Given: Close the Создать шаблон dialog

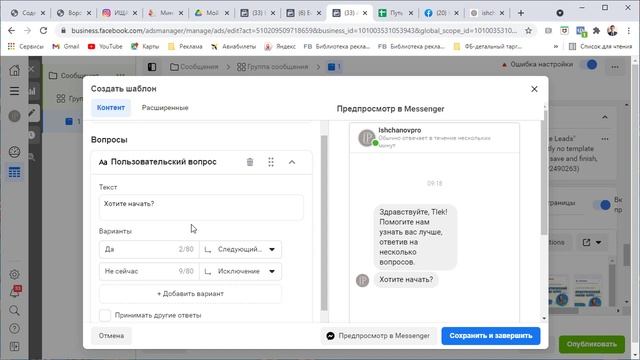Looking at the screenshot, I should coord(534,89).
